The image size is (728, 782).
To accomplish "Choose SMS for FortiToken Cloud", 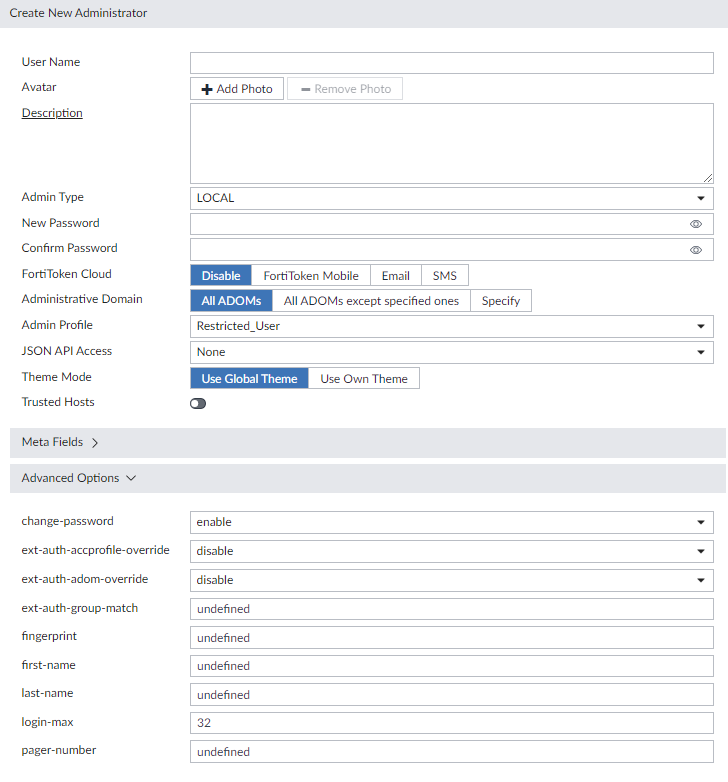I will (x=444, y=276).
